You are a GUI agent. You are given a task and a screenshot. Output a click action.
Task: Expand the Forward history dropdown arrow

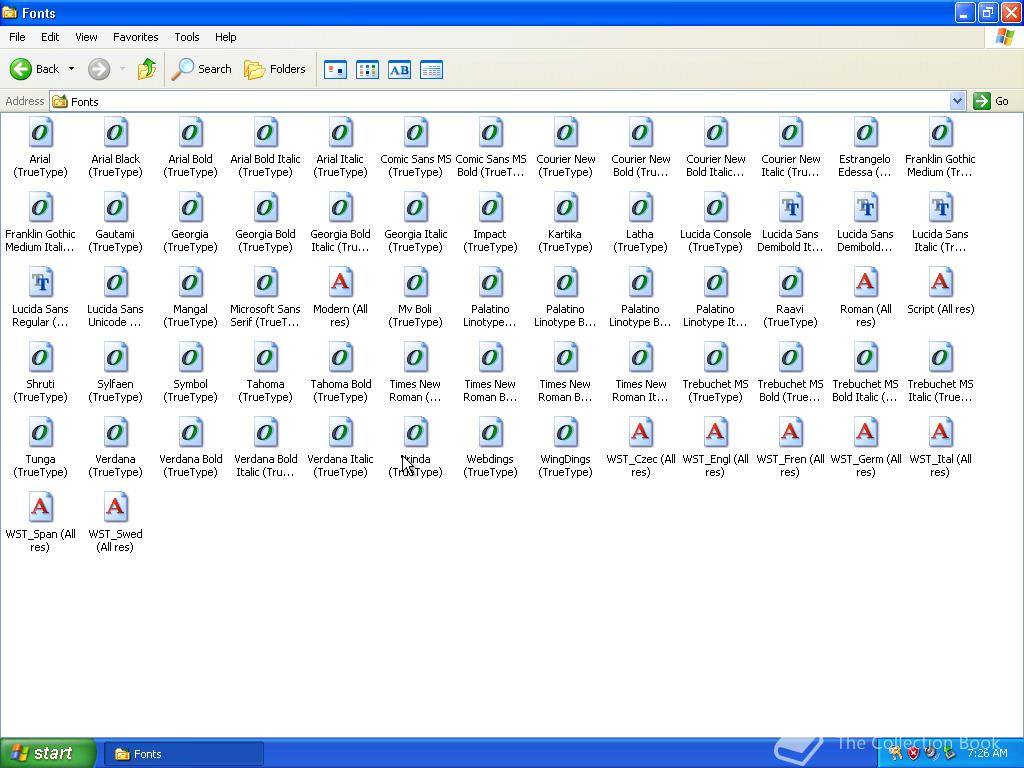[x=122, y=69]
